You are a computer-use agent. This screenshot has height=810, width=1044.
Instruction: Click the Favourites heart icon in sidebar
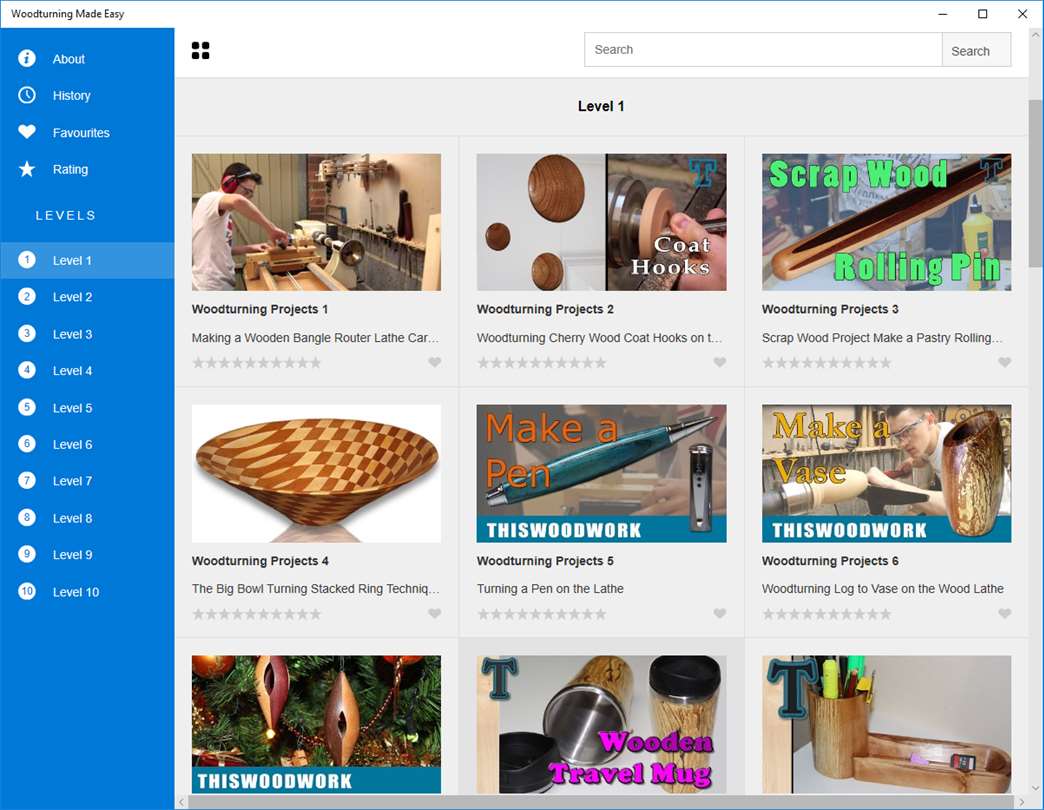[27, 132]
